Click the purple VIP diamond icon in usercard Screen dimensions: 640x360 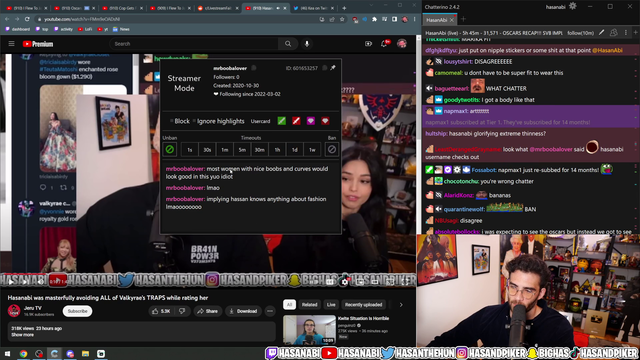[x=311, y=121]
